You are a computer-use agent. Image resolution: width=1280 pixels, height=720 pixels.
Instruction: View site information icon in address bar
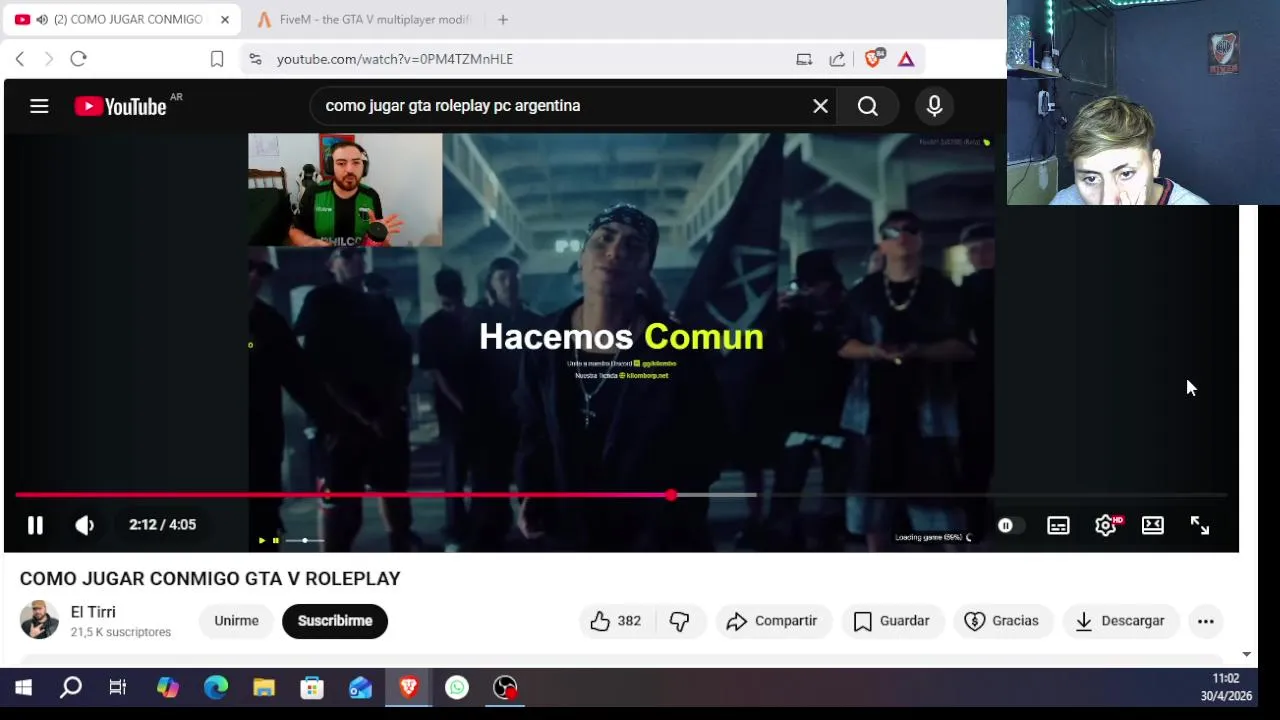[x=256, y=59]
